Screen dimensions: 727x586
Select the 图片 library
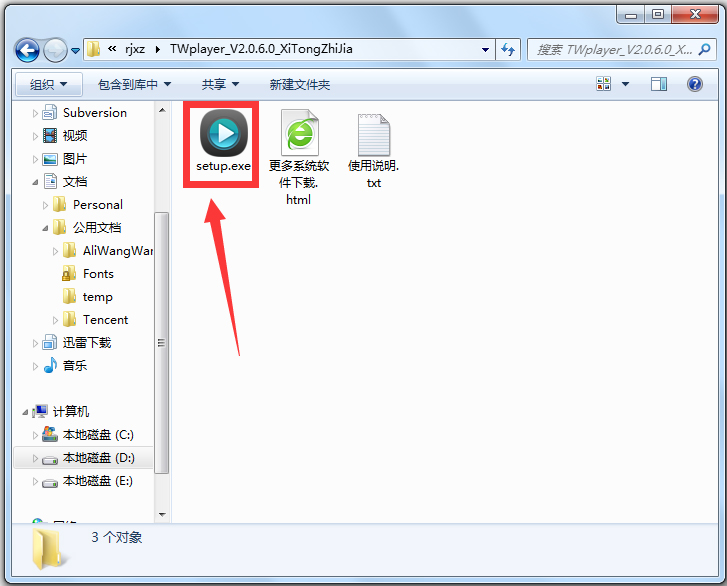[x=75, y=159]
